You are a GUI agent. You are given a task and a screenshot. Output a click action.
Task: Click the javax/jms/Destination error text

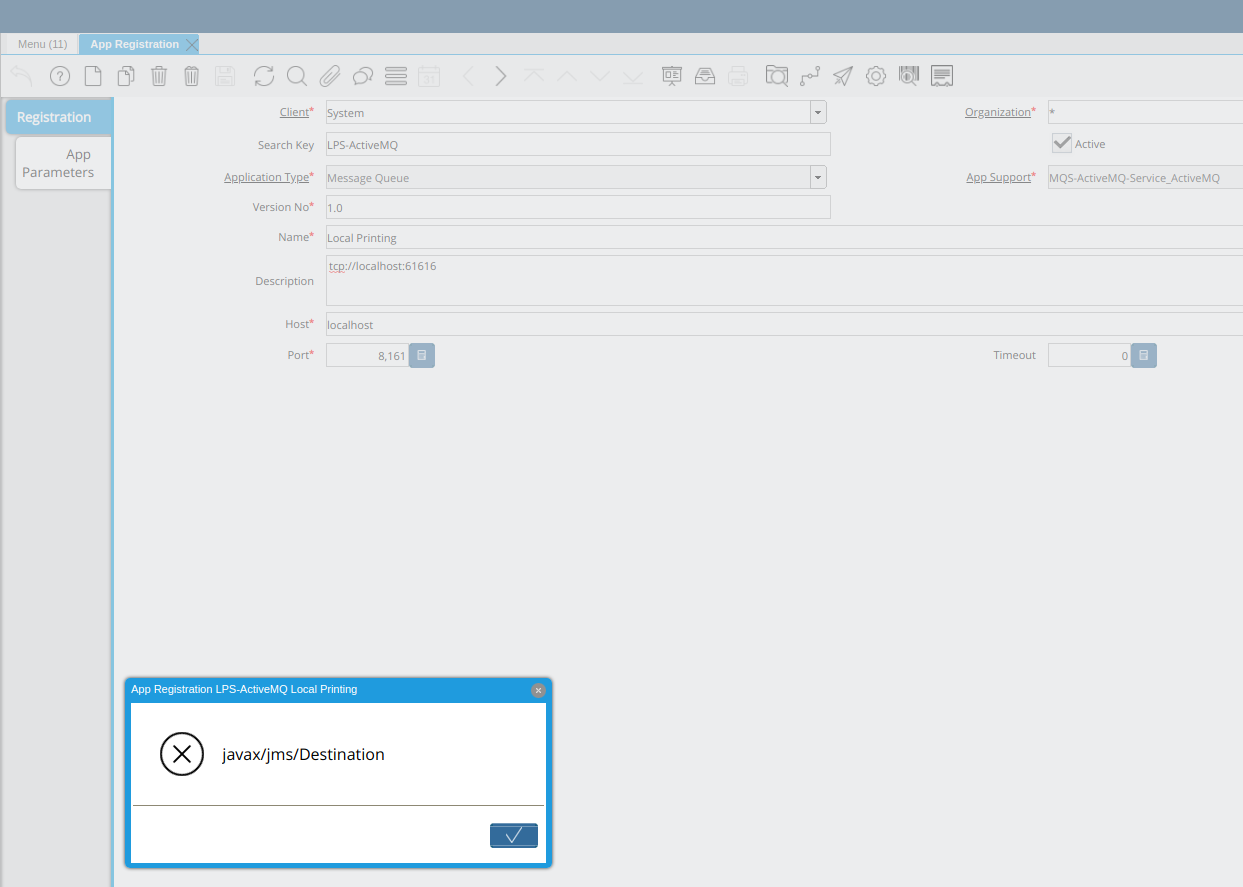[303, 754]
